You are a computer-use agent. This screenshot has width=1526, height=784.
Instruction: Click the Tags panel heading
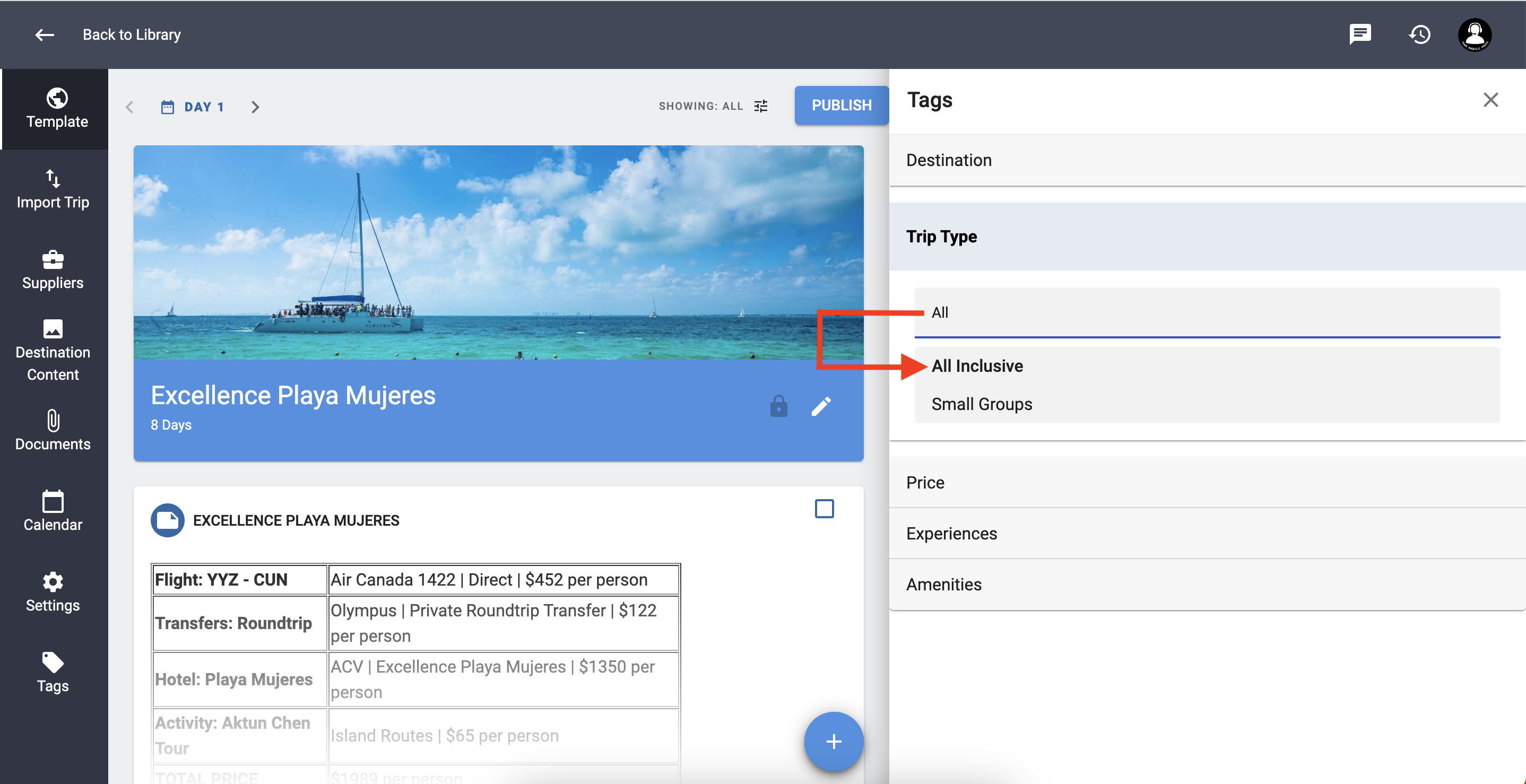pyautogui.click(x=930, y=100)
